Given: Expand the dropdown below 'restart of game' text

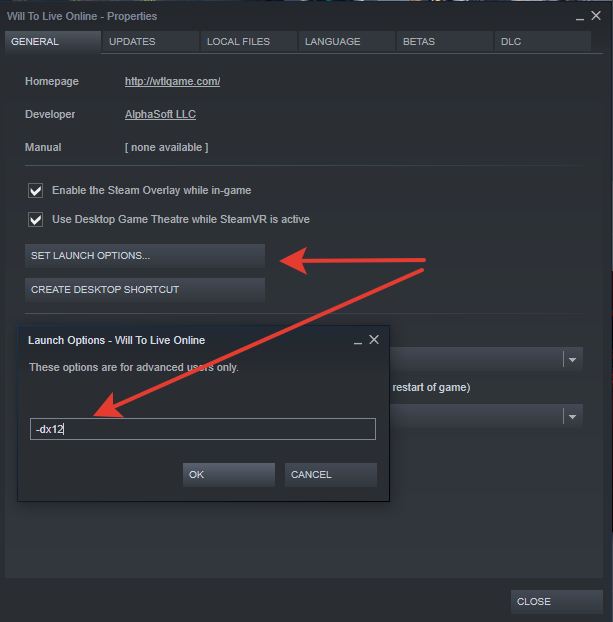Looking at the screenshot, I should (x=572, y=416).
